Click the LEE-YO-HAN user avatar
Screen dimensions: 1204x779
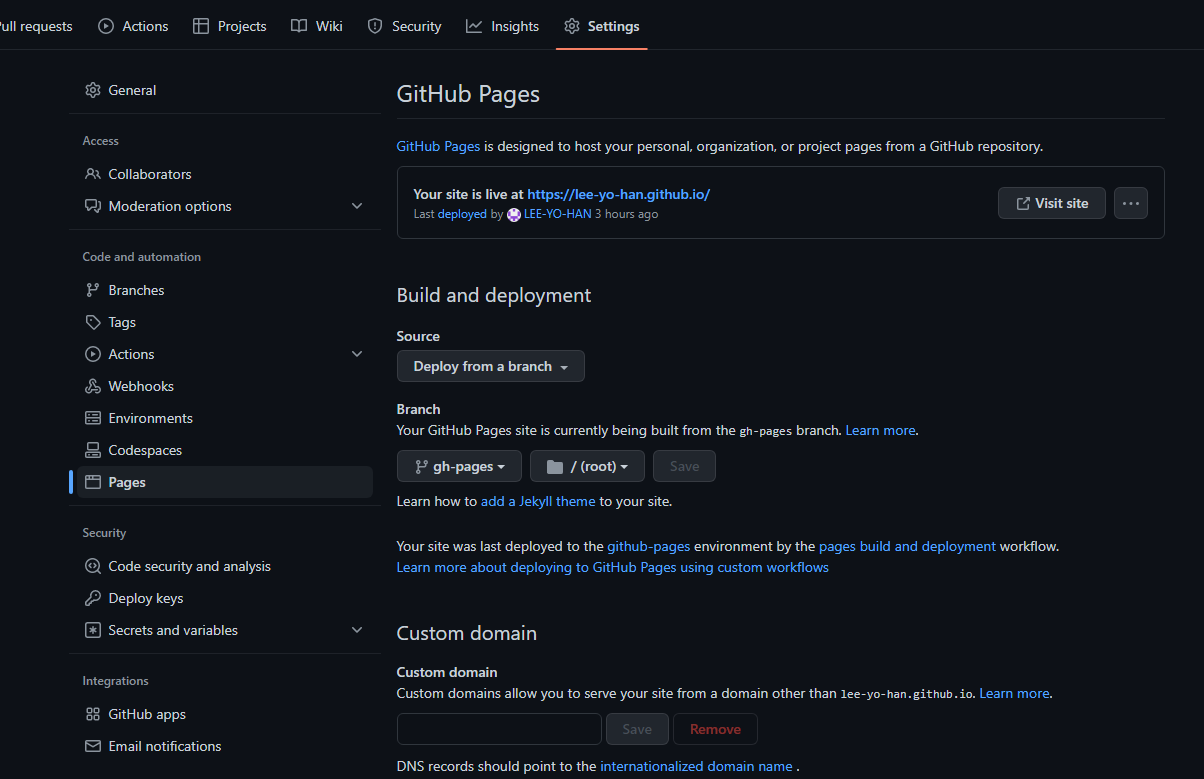click(x=514, y=214)
